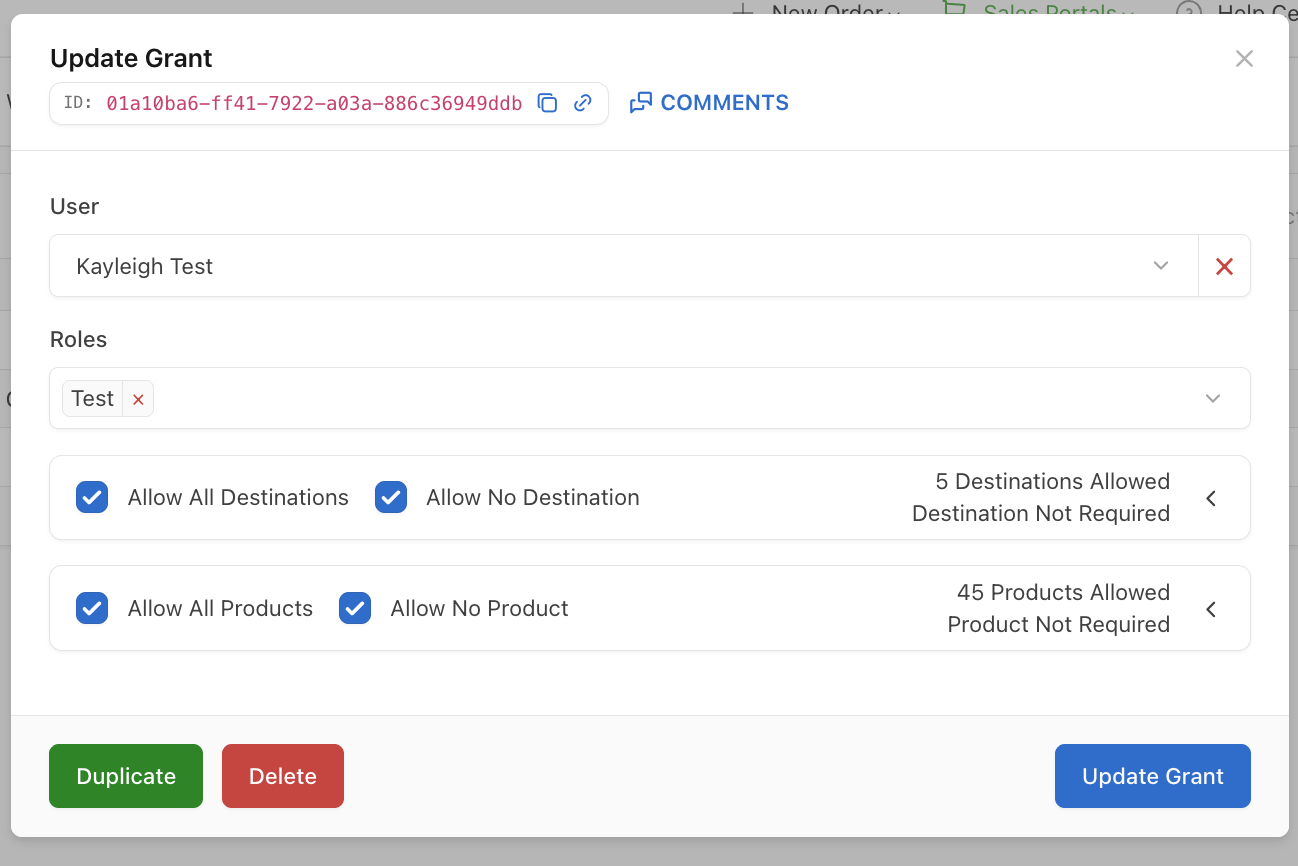Click the Update Grant button
Viewport: 1298px width, 866px height.
1153,776
